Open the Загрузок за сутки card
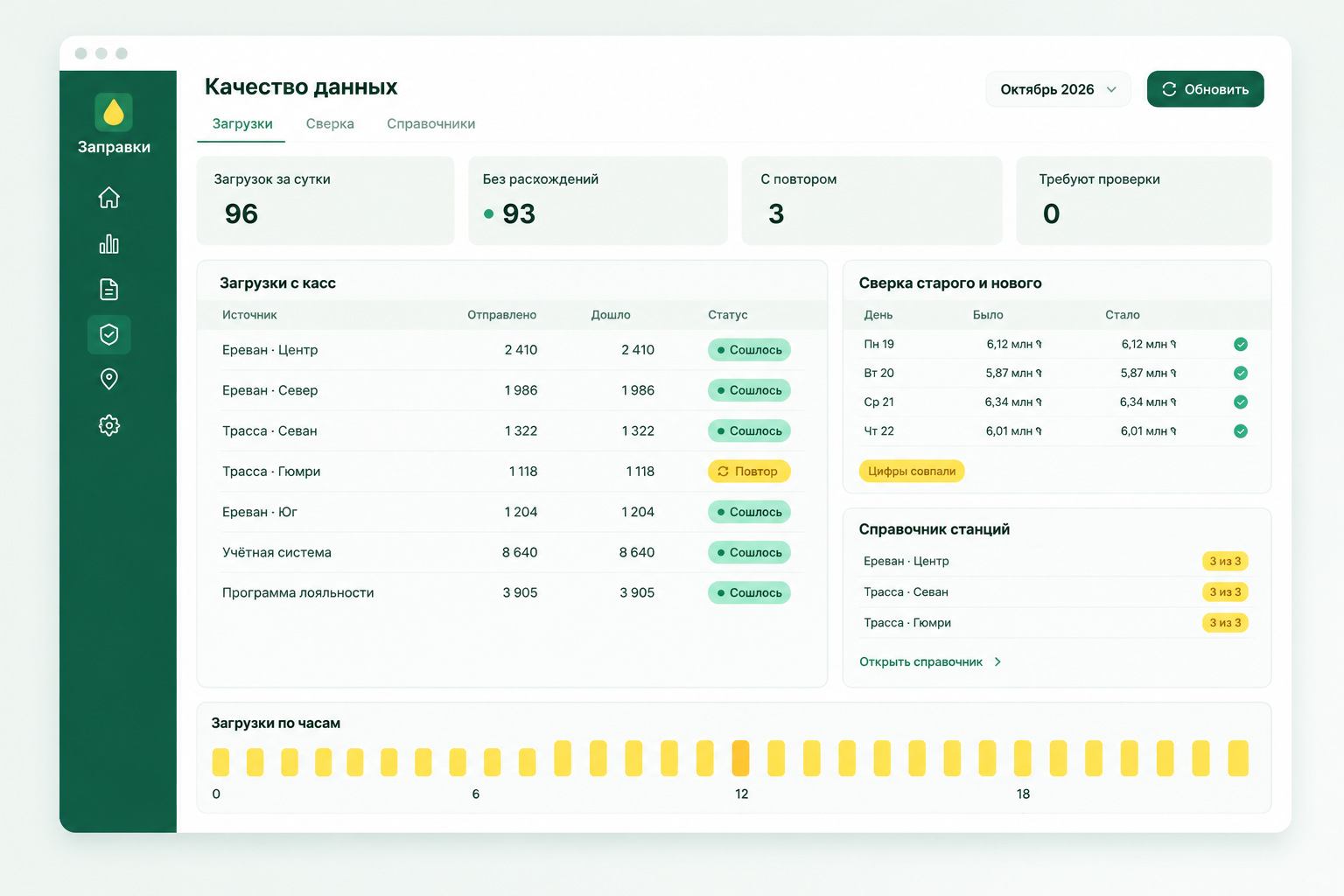 pyautogui.click(x=325, y=200)
